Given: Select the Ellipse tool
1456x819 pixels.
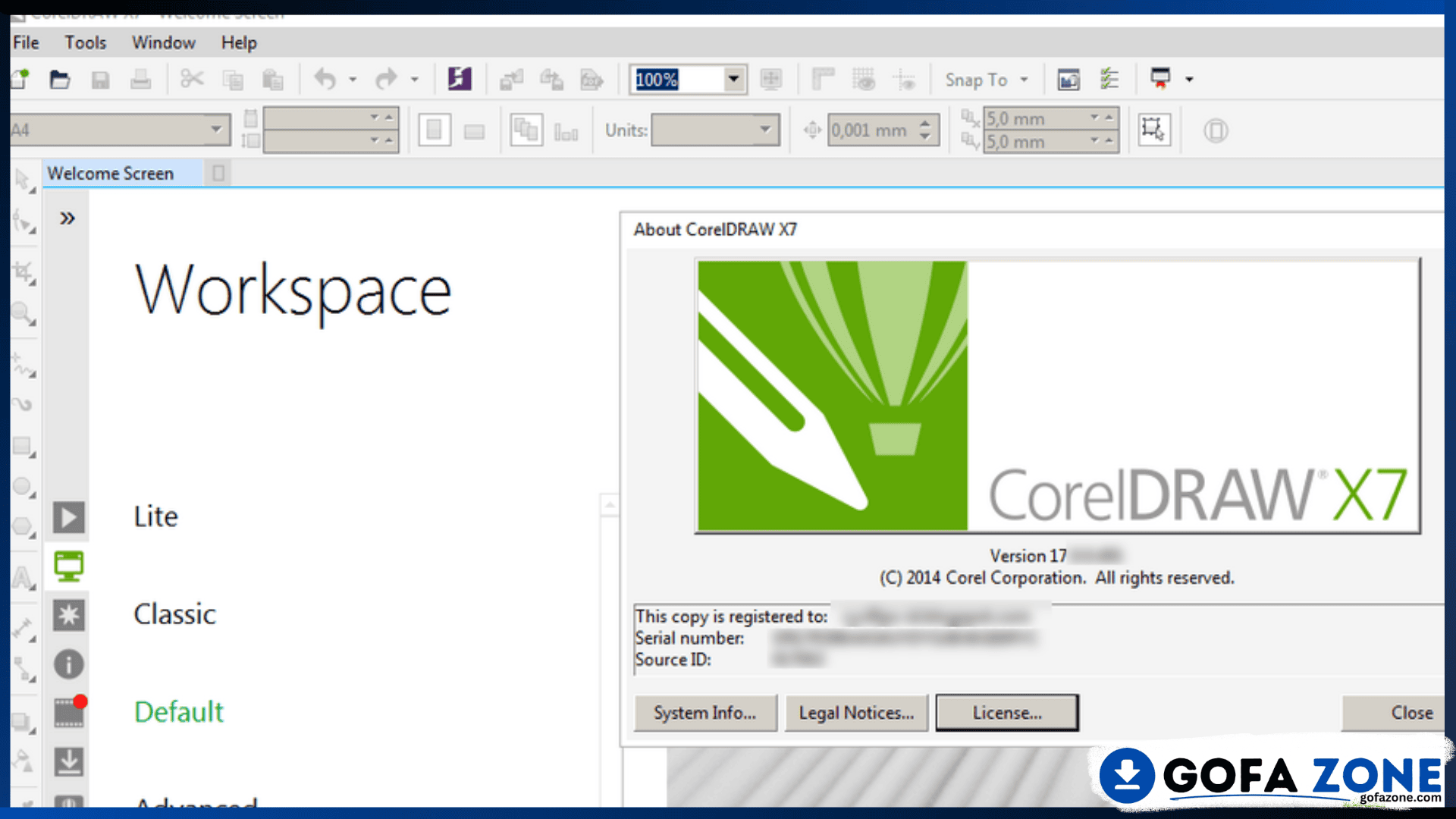Looking at the screenshot, I should pyautogui.click(x=24, y=487).
